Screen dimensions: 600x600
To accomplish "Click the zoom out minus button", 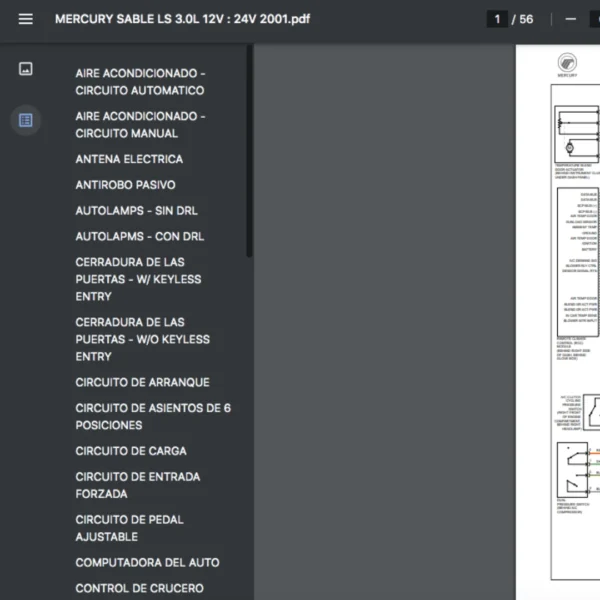I will [x=570, y=19].
